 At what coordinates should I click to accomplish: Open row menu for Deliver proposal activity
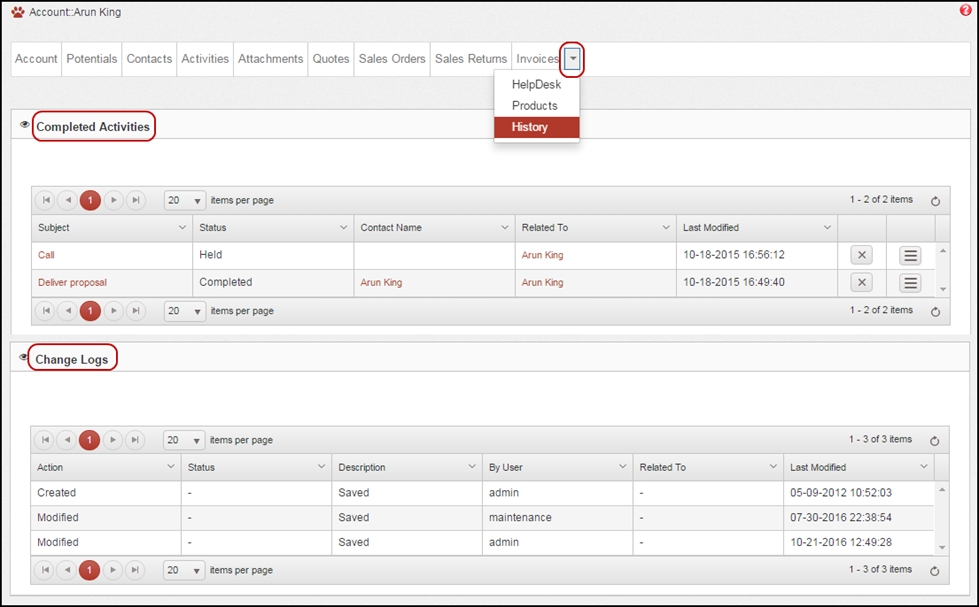click(910, 282)
